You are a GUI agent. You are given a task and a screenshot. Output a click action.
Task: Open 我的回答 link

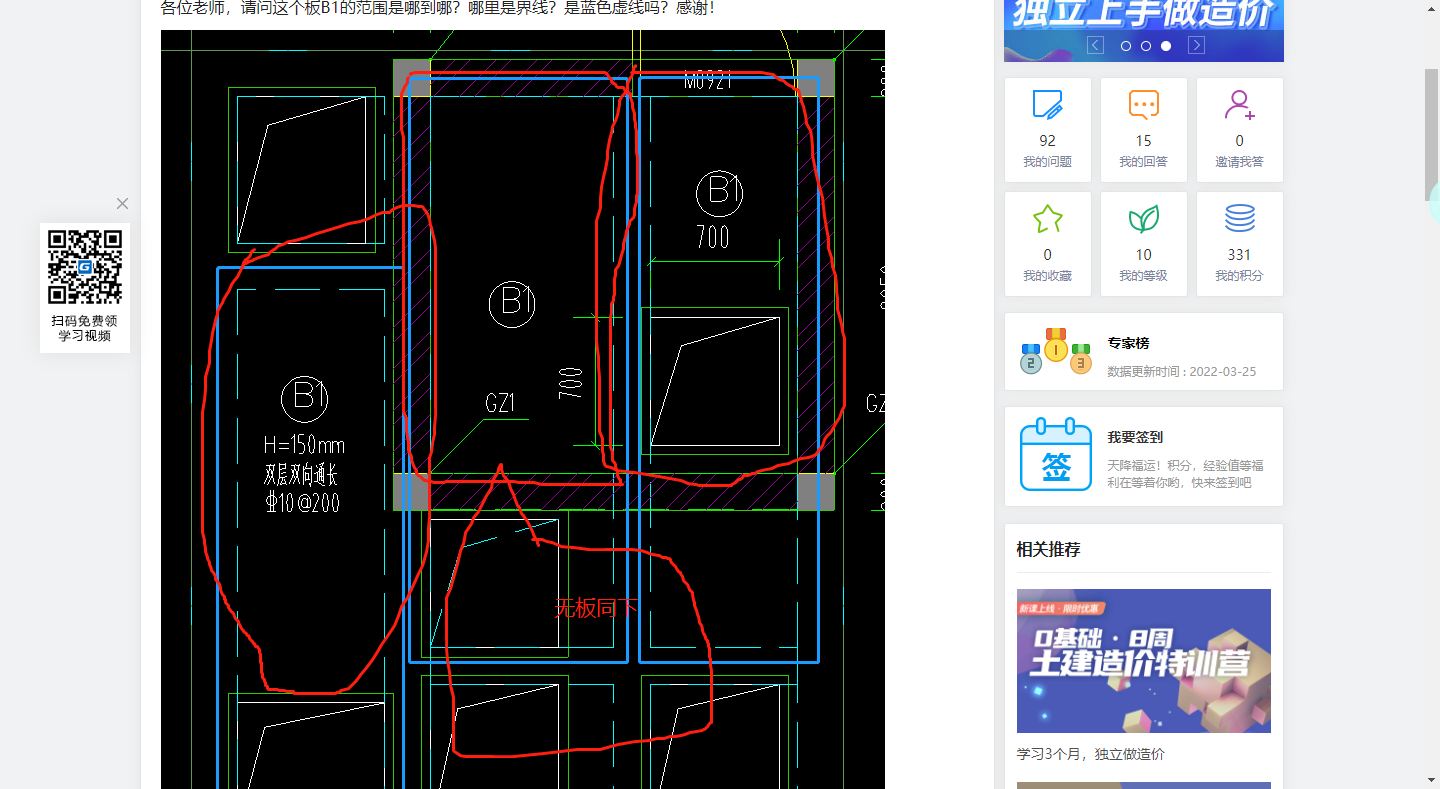[1143, 162]
